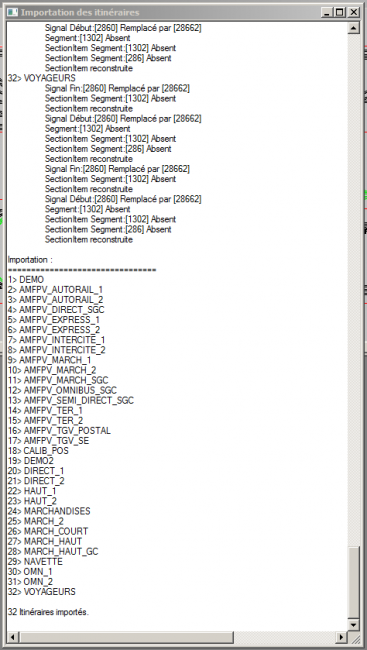Click the 24> MARCHANDISES entry

[49, 511]
